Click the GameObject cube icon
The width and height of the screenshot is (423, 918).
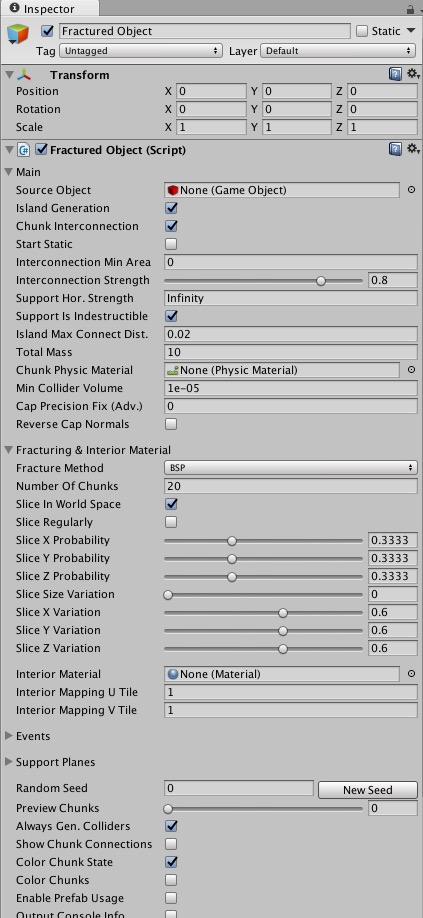point(18,35)
